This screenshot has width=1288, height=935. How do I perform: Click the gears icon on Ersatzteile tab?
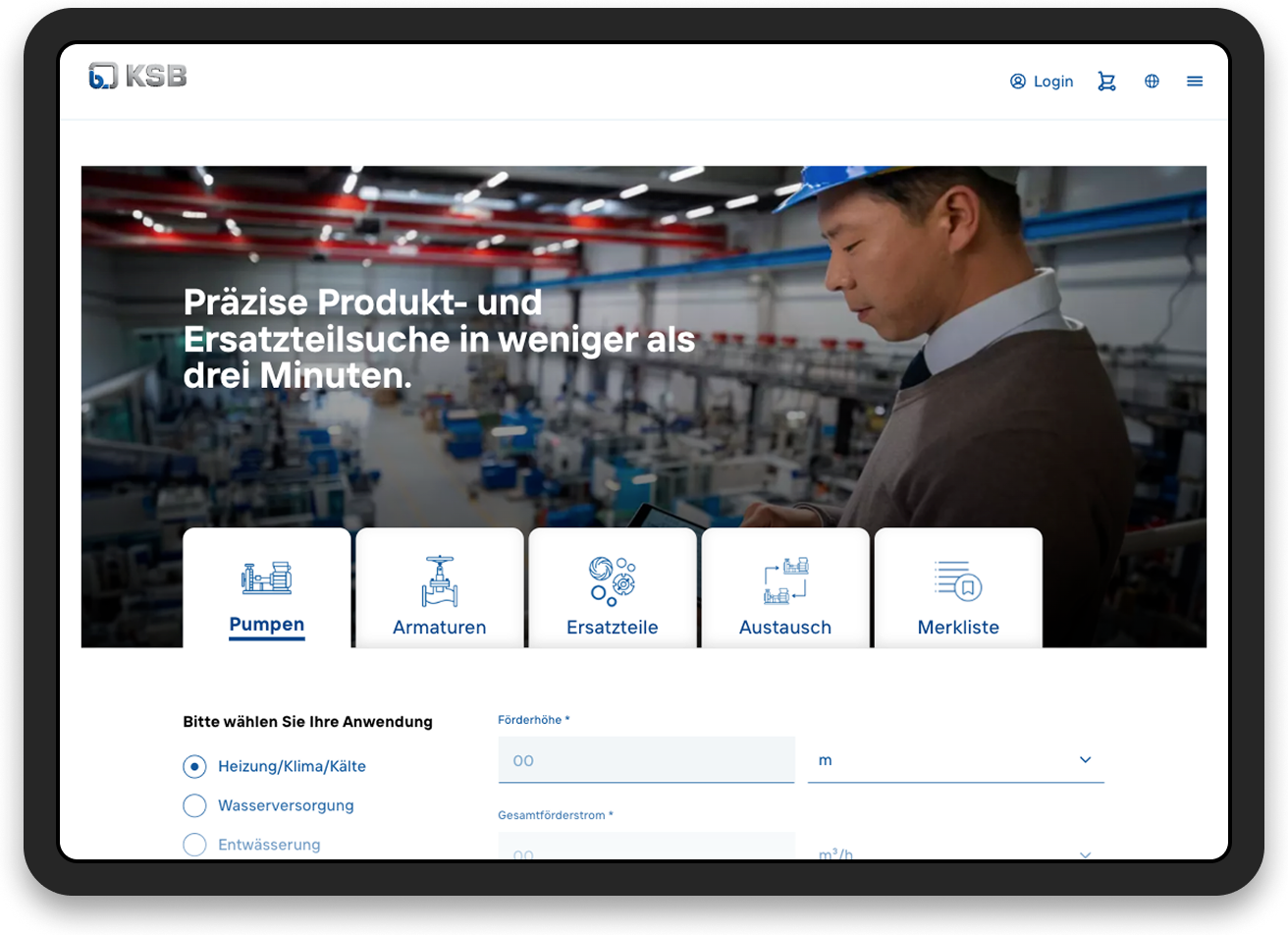(x=612, y=580)
